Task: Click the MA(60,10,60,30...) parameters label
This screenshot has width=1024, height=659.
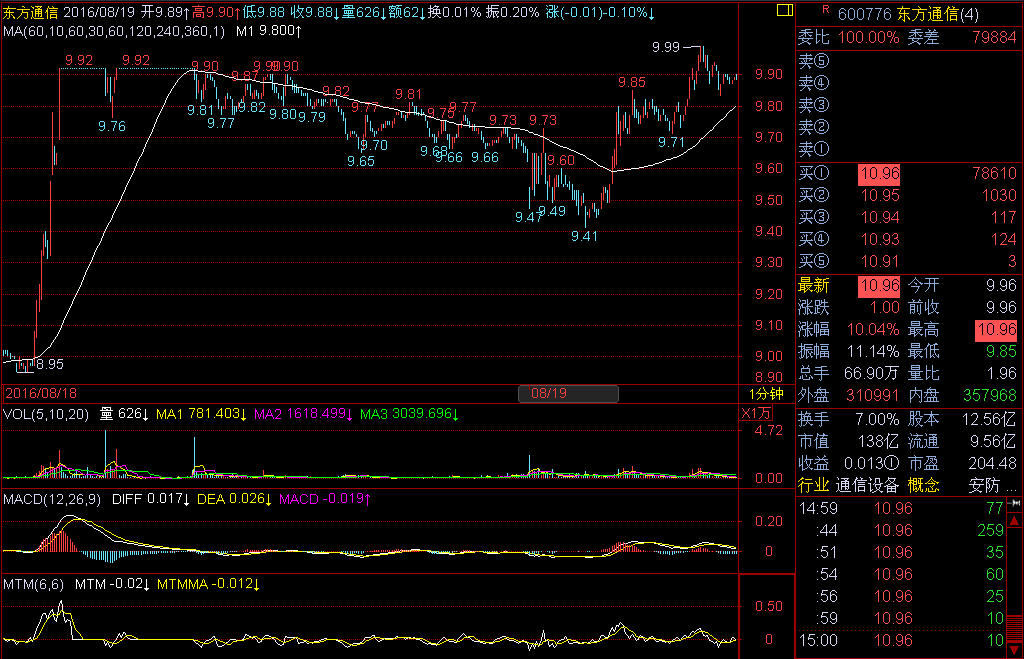Action: point(114,30)
